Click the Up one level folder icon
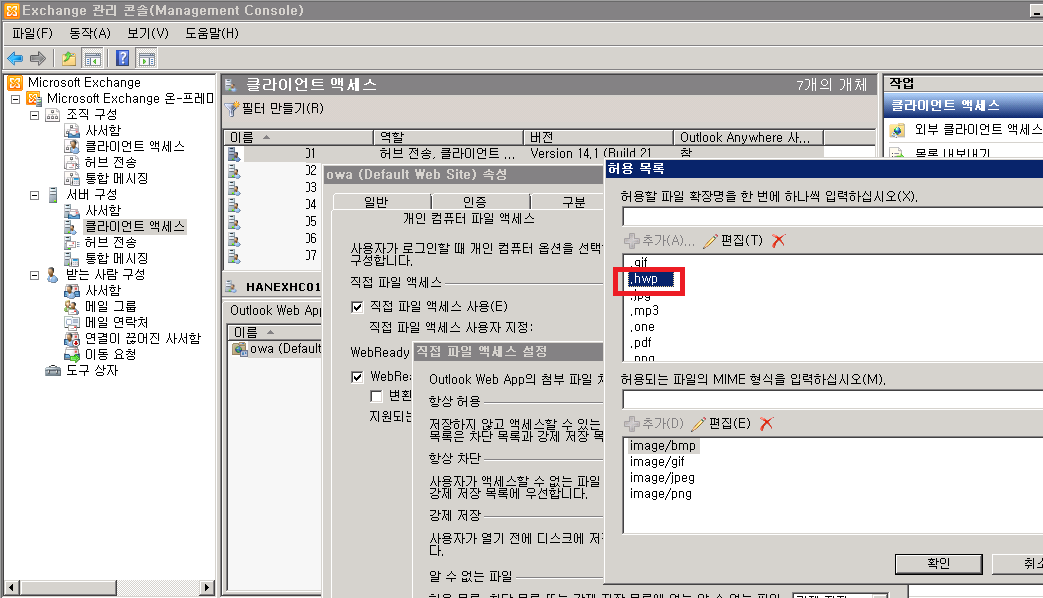 tap(69, 59)
